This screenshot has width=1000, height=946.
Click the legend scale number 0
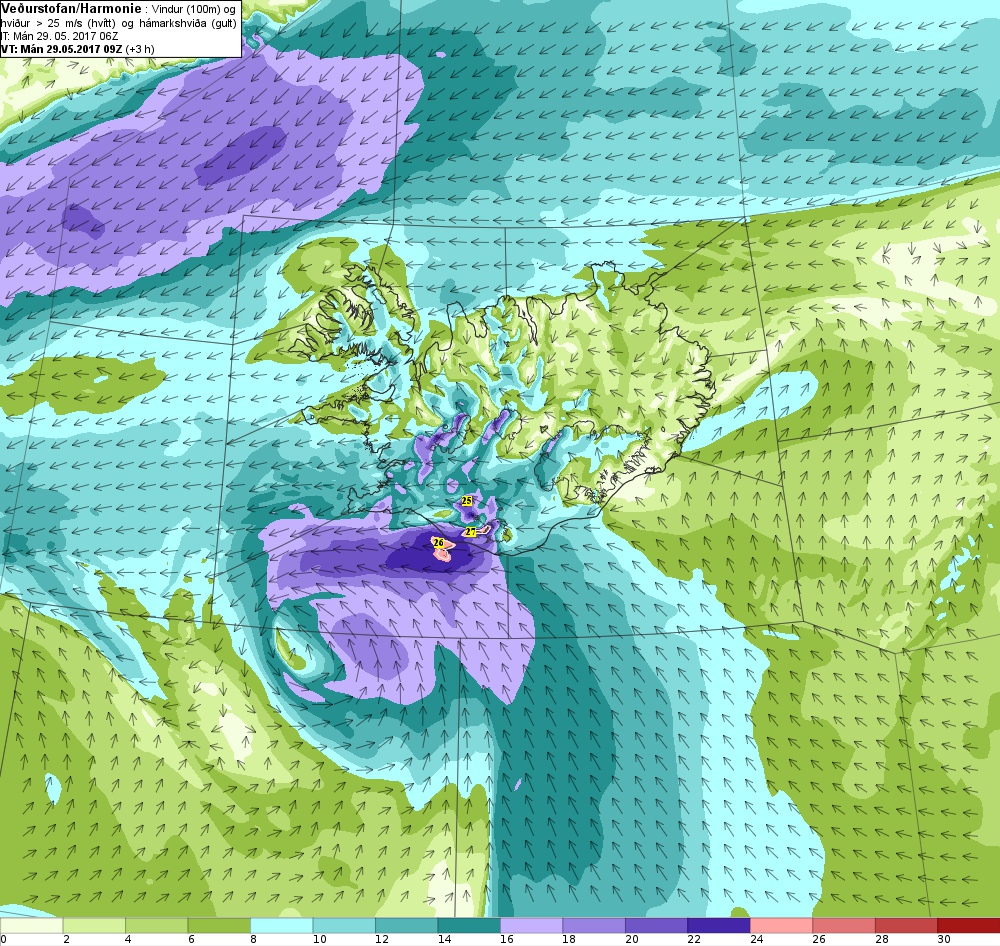point(3,939)
